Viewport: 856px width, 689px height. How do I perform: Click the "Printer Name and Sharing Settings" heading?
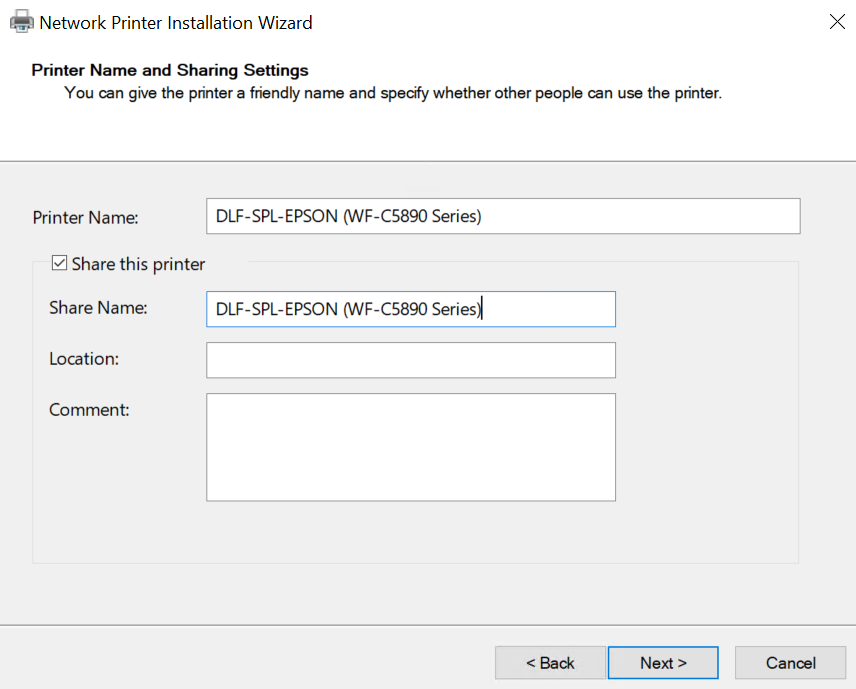[170, 70]
